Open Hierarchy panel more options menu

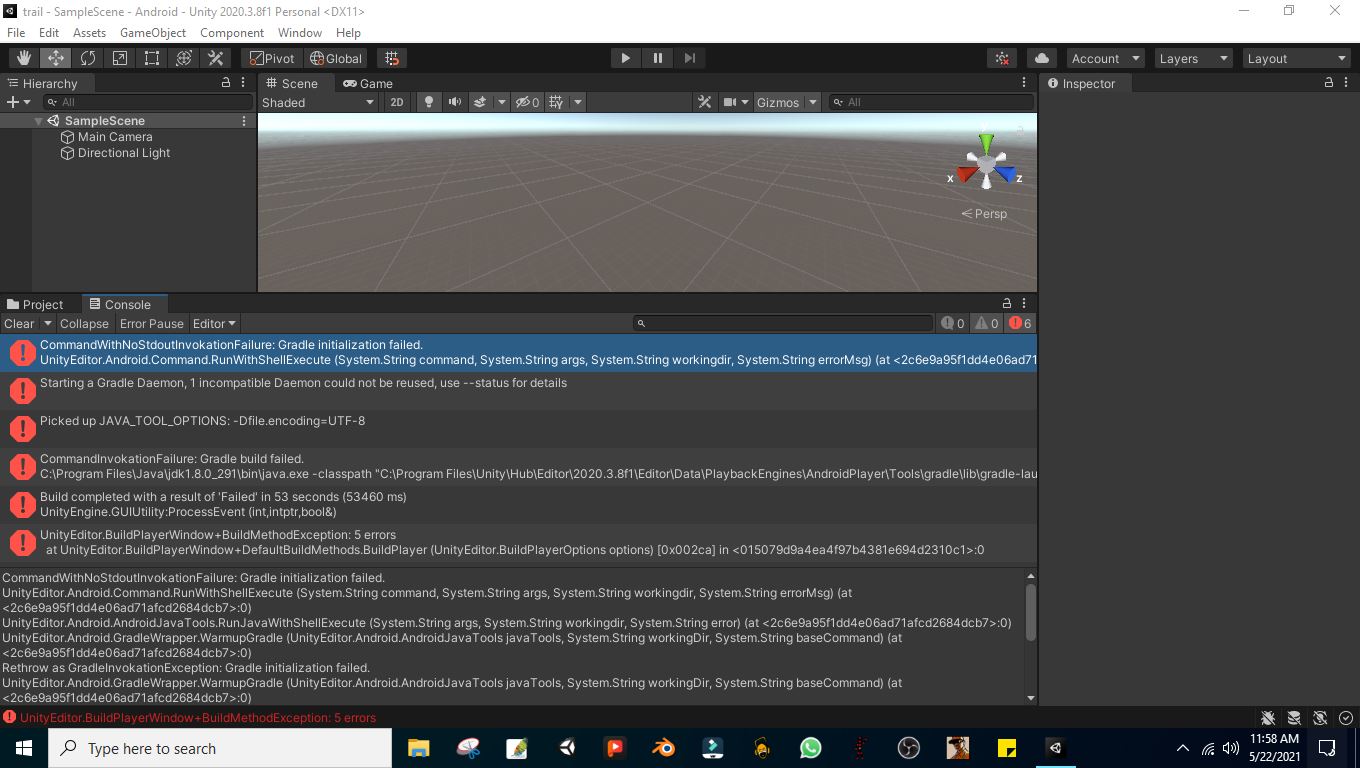pos(243,83)
